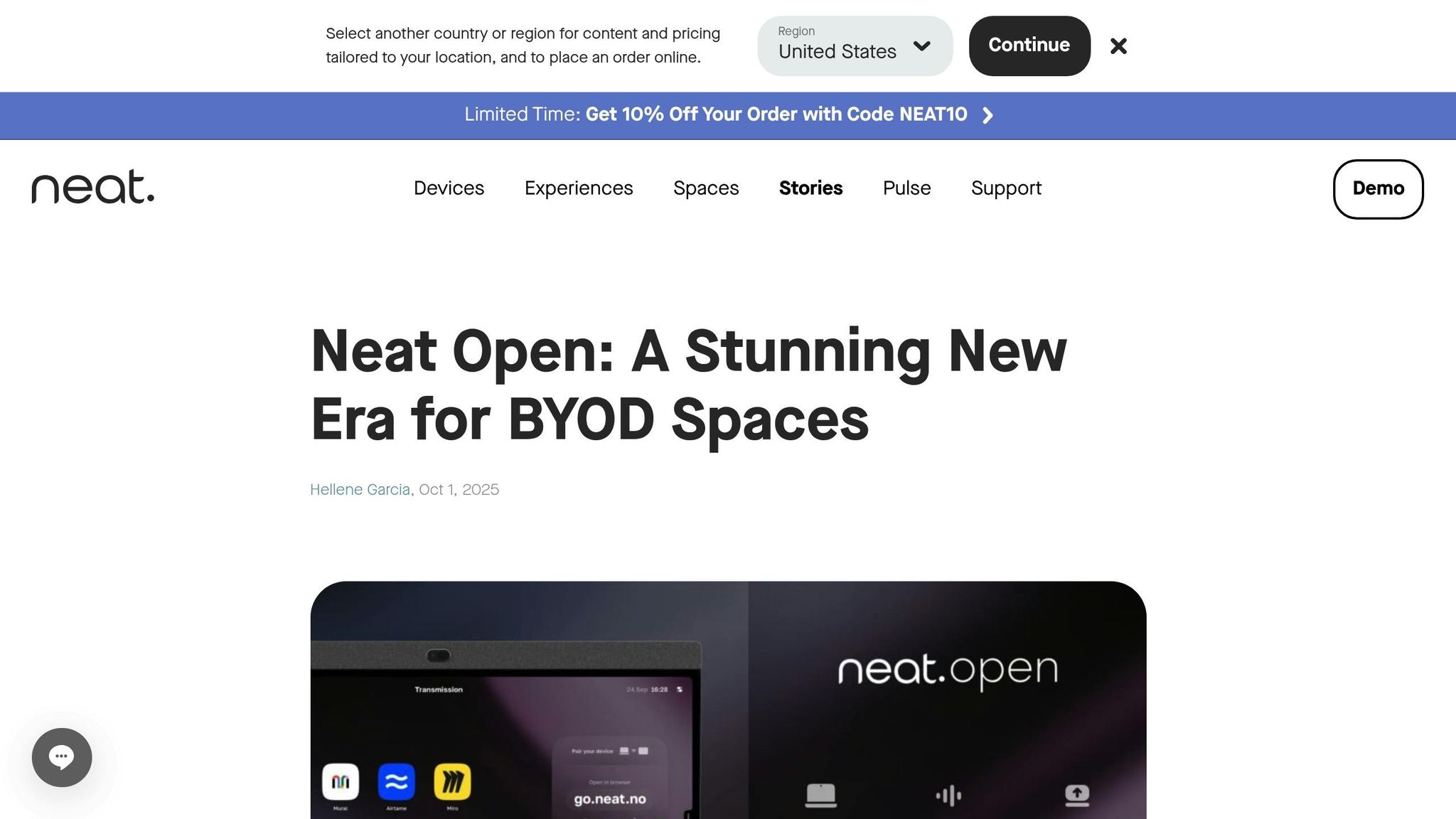Click the promo banner chevron arrow
This screenshot has height=819, width=1456.
click(987, 115)
